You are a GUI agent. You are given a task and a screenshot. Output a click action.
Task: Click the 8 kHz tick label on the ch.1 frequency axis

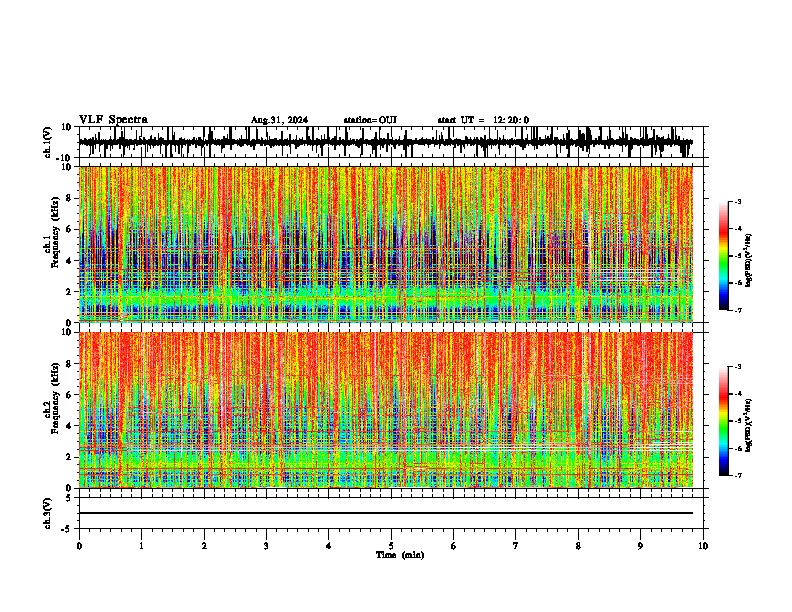70,198
